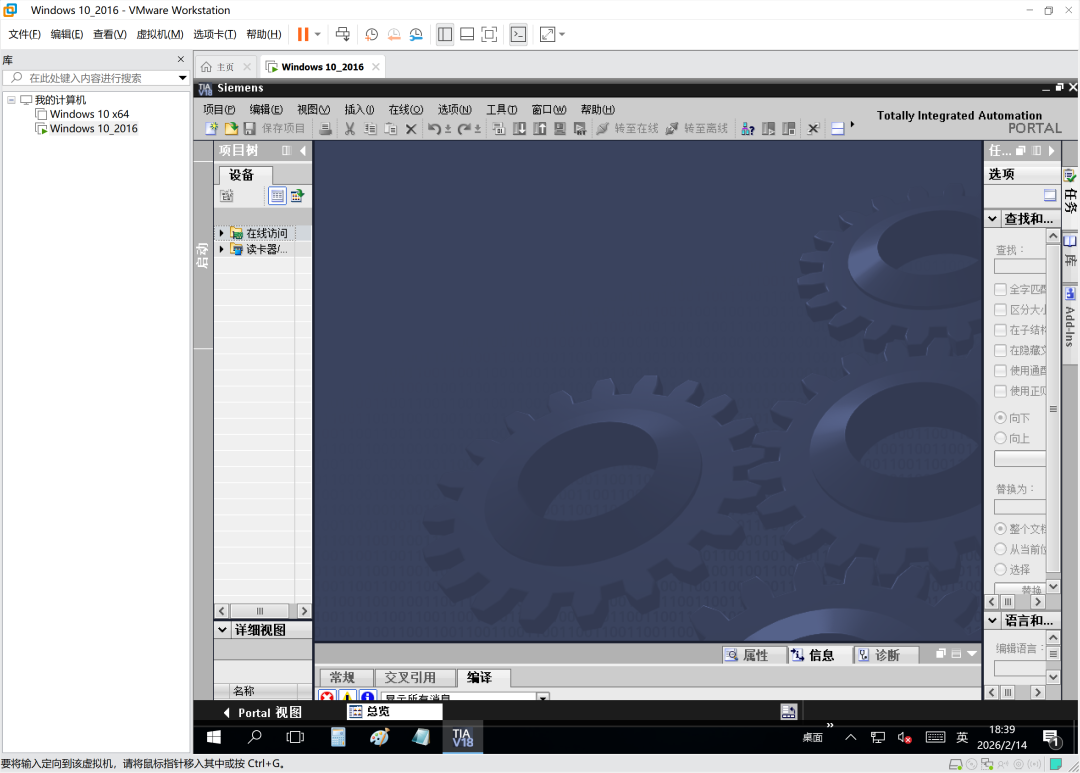
Task: Collapse project tree with left arrow
Action: click(303, 151)
